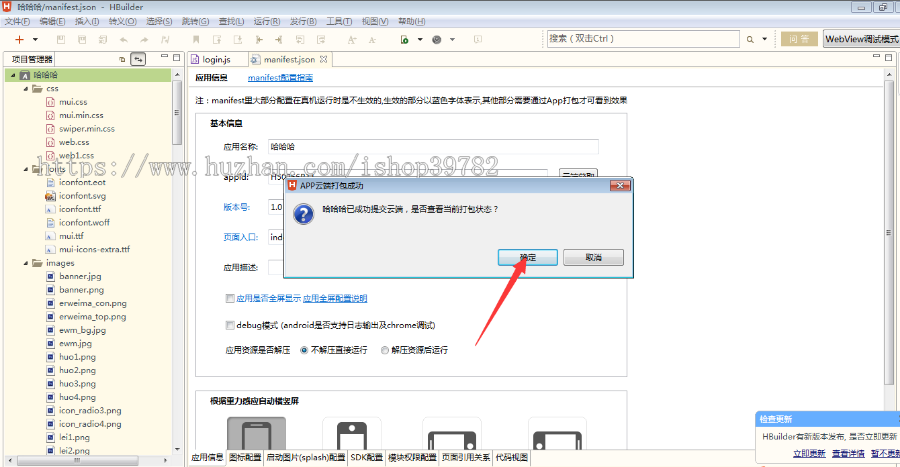Open the 运行(R) menu

pos(267,21)
